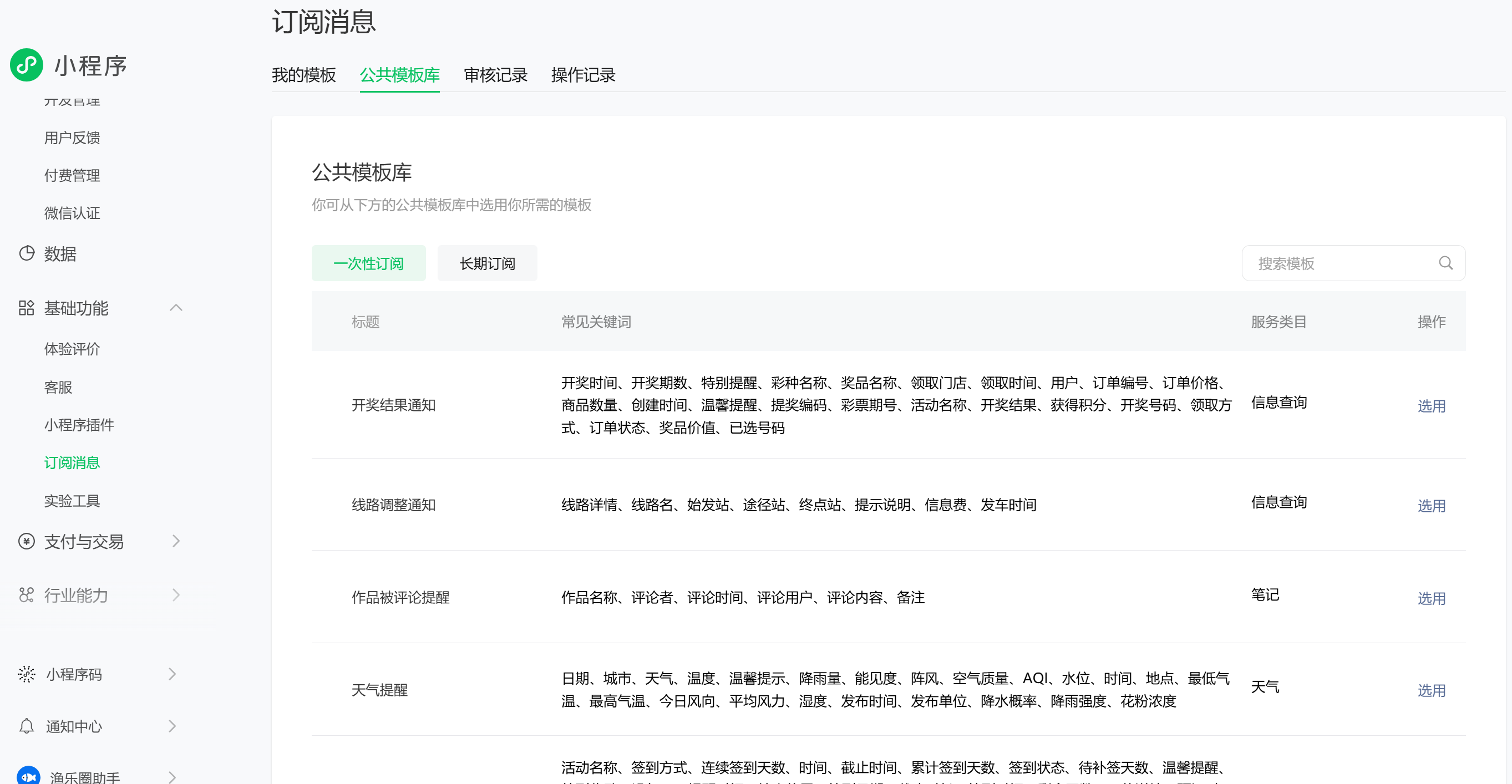Viewport: 1512px width, 784px height.
Task: Open the 我的模板 tab
Action: (x=303, y=75)
